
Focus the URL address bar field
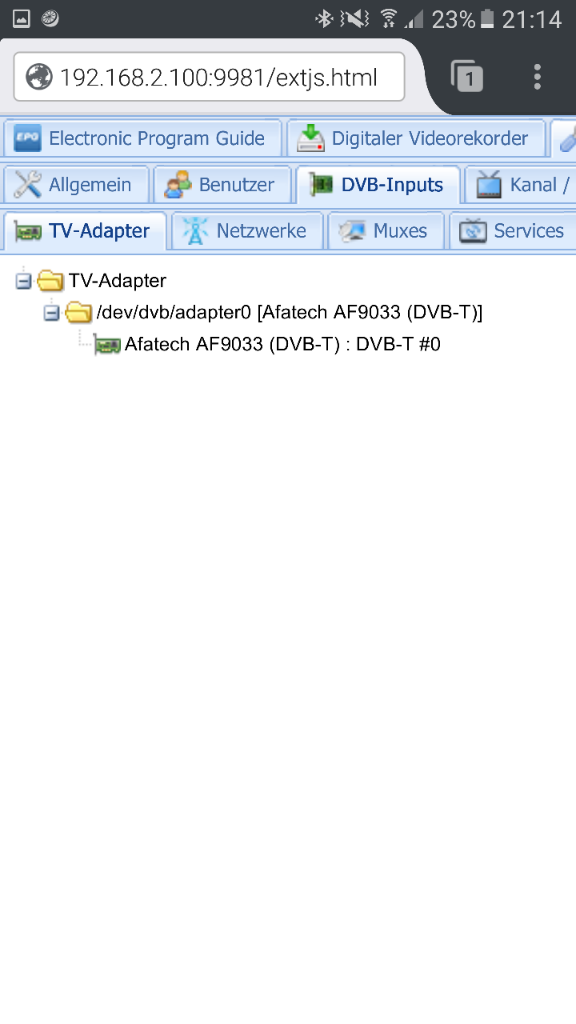[209, 77]
